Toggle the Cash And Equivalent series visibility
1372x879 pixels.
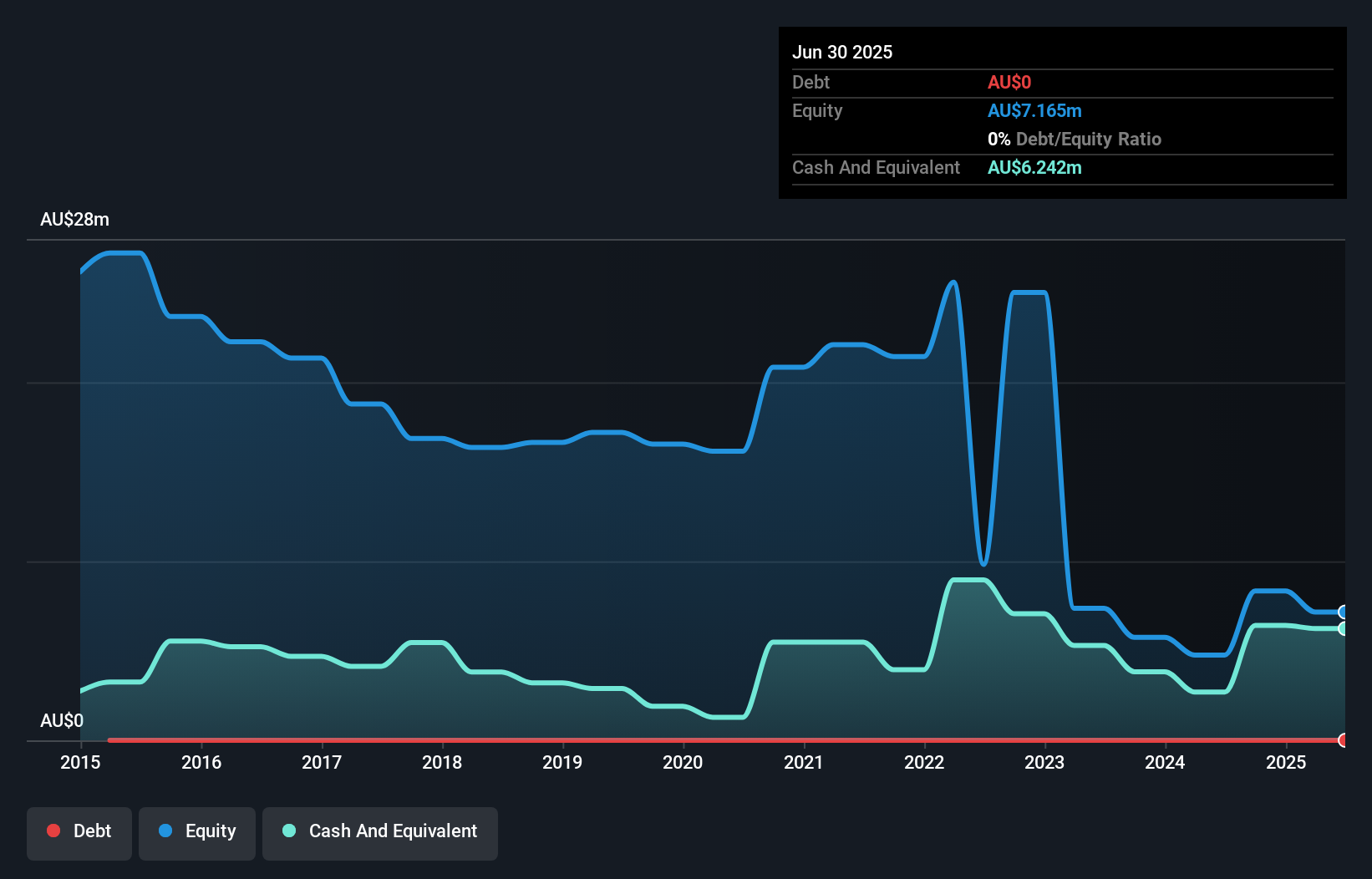point(380,831)
